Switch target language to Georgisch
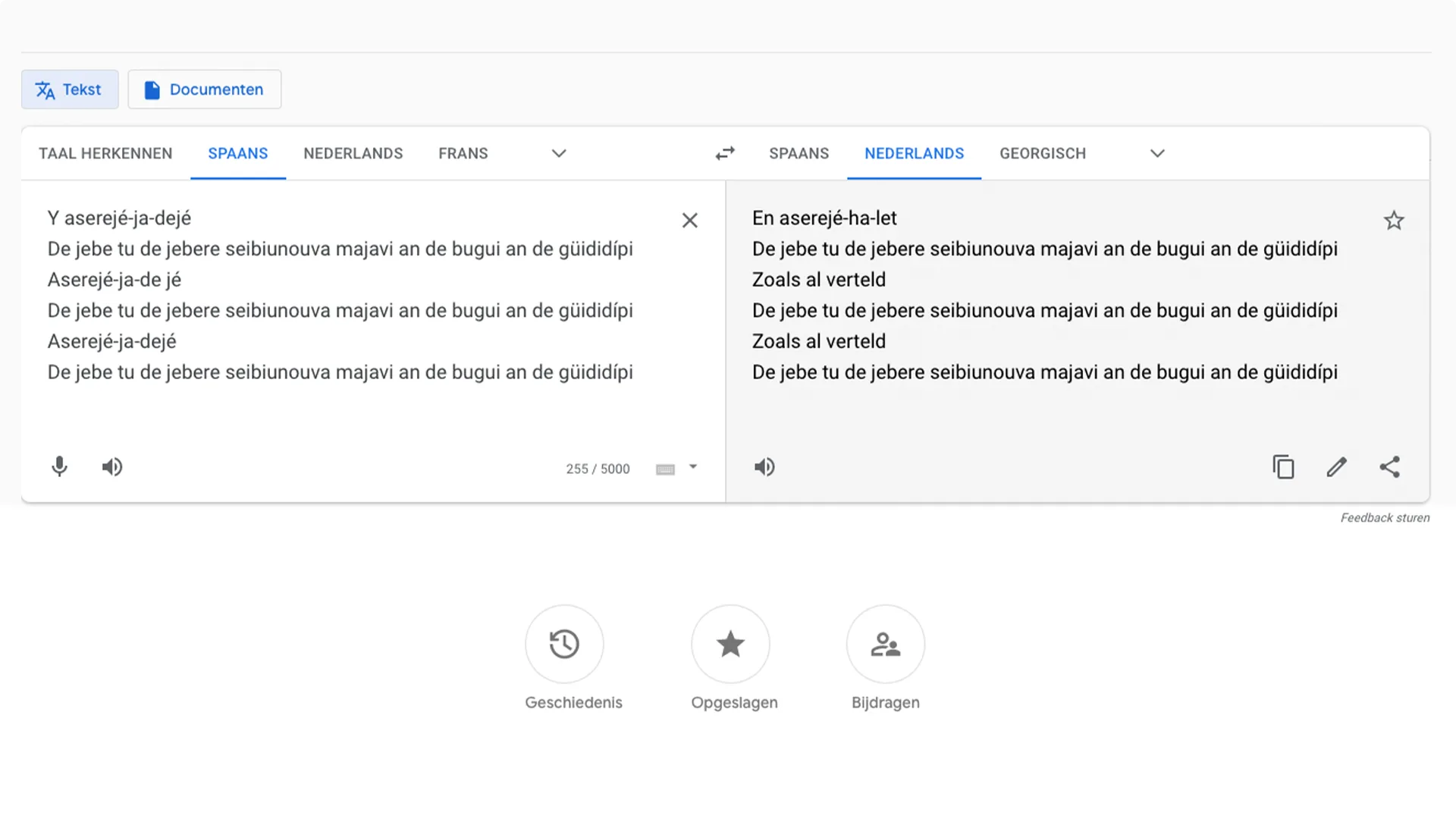 click(1043, 153)
